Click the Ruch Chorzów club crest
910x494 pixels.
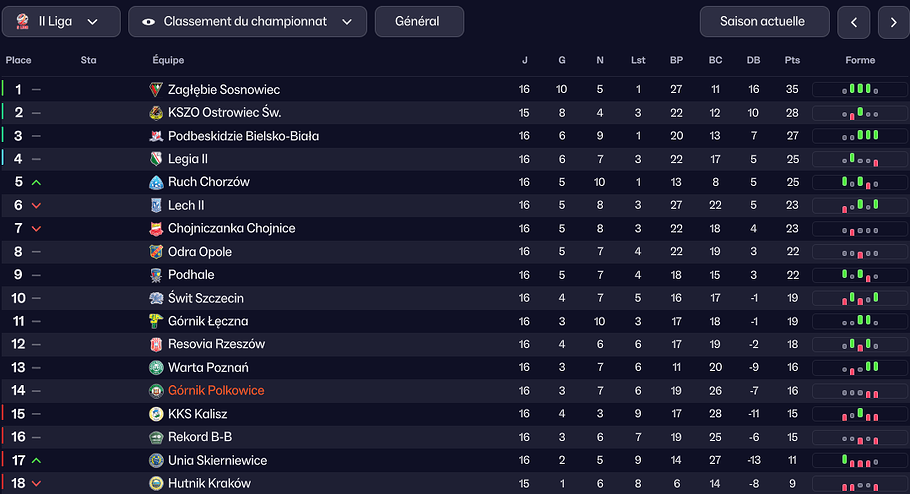coord(155,182)
